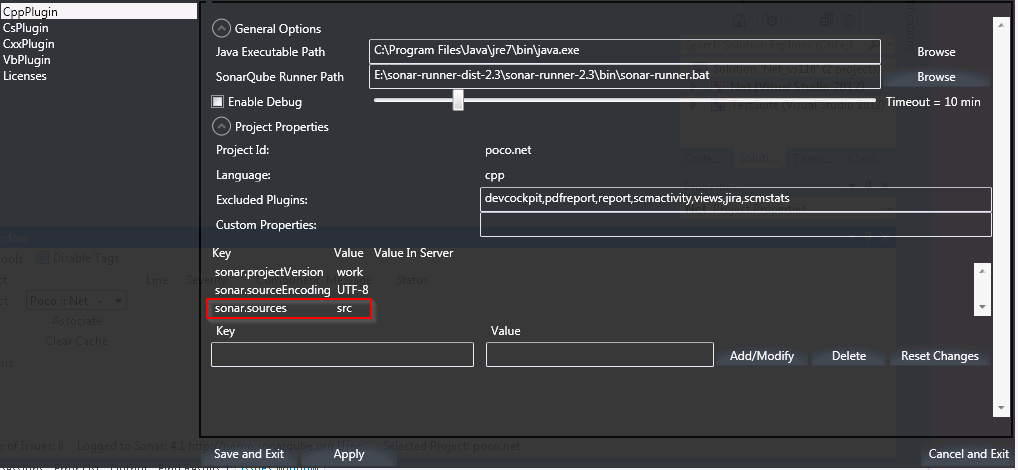
Task: Click the cpp Language value
Action: (495, 176)
